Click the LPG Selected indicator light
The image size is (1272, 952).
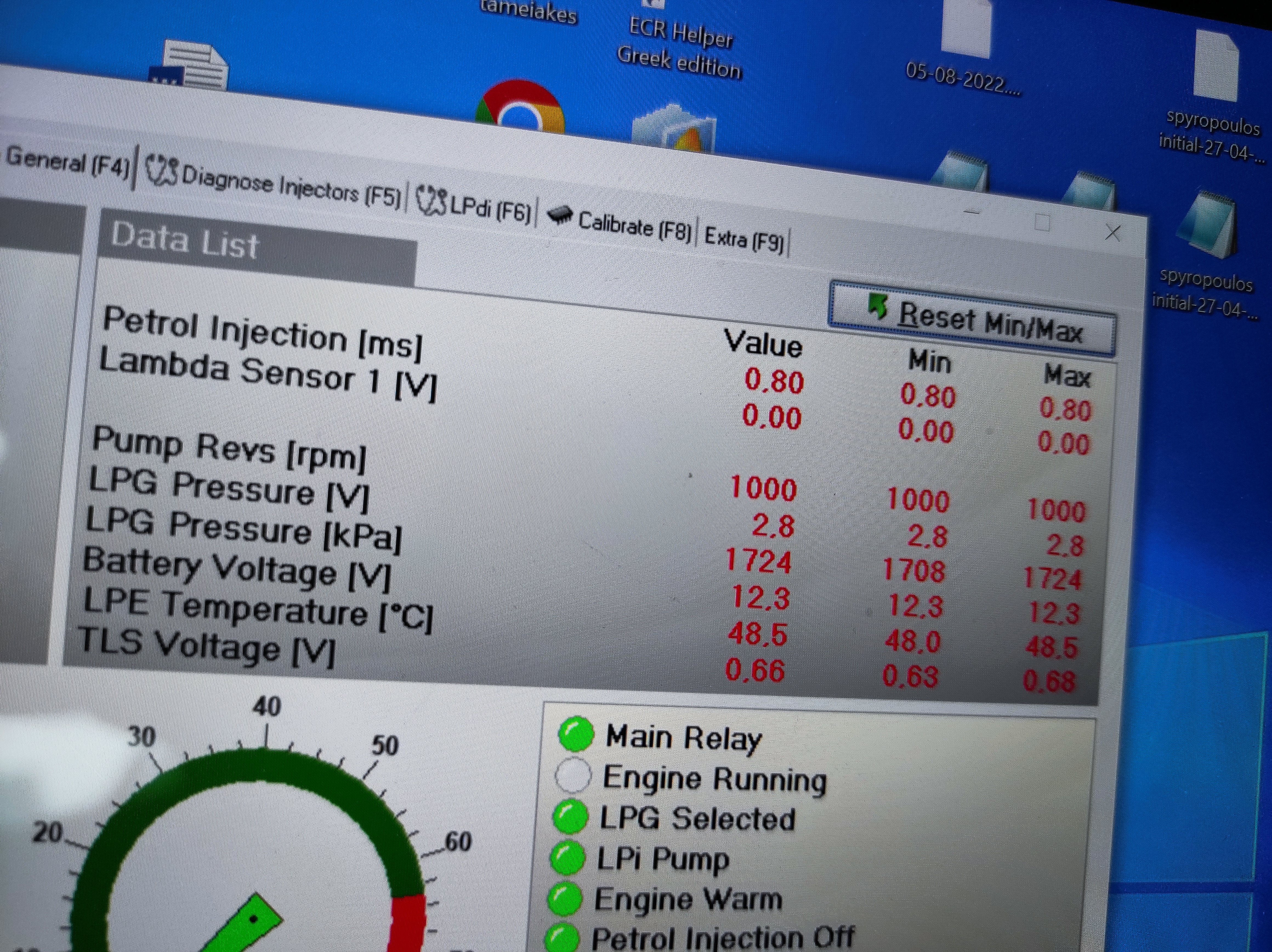(x=570, y=817)
